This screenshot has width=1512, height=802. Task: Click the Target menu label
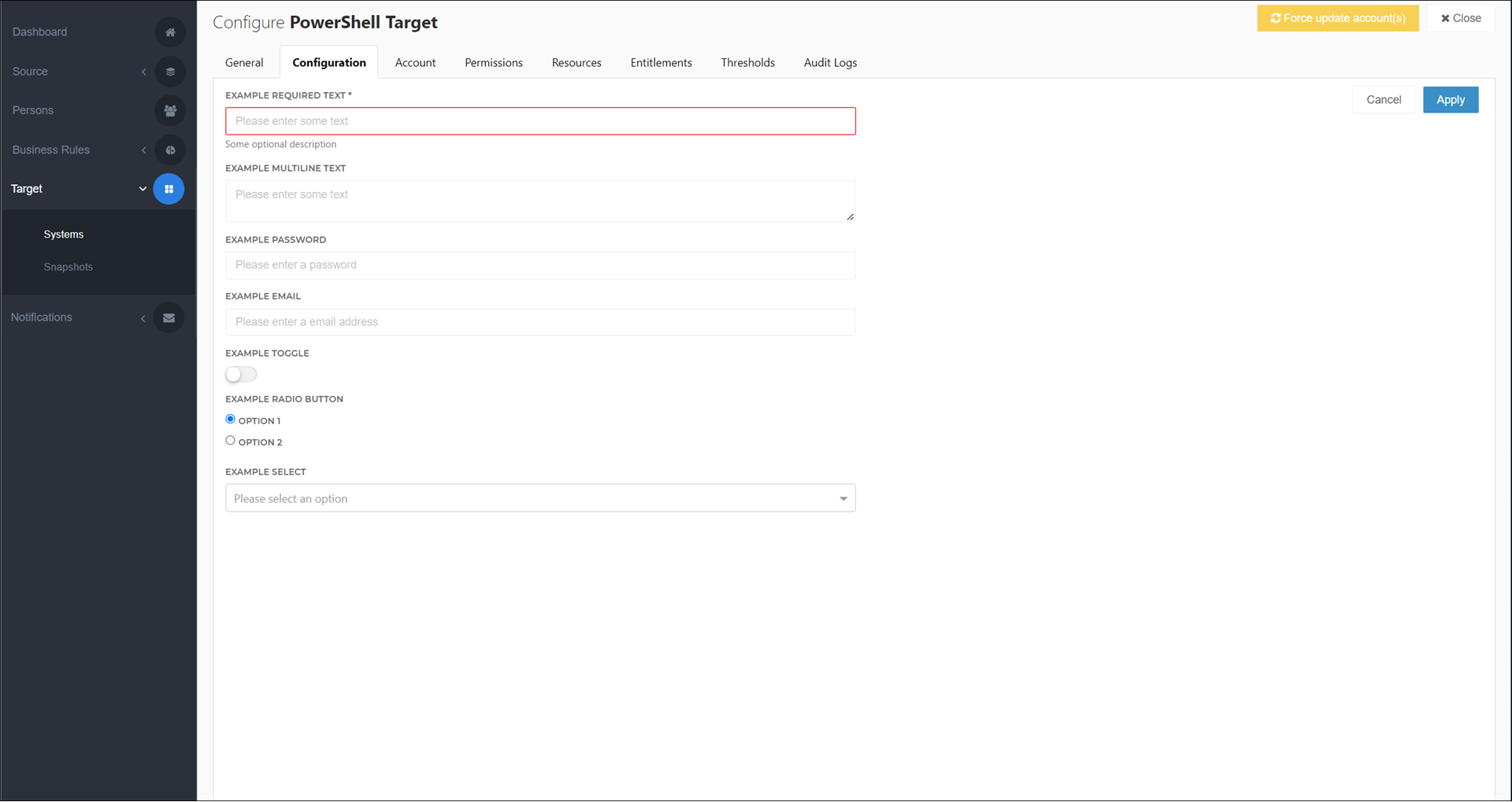27,189
